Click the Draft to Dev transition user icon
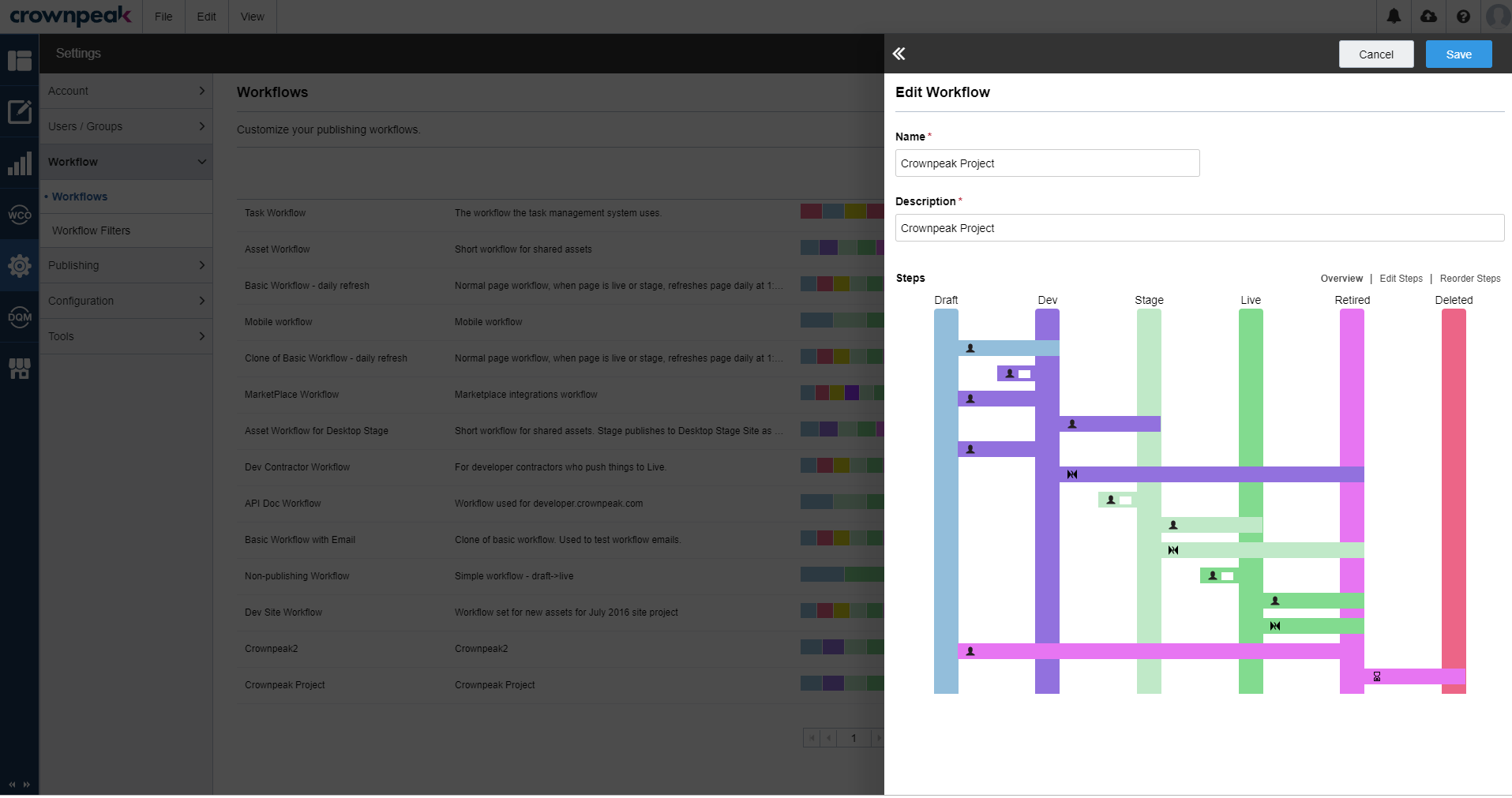This screenshot has height=798, width=1512. tap(970, 348)
